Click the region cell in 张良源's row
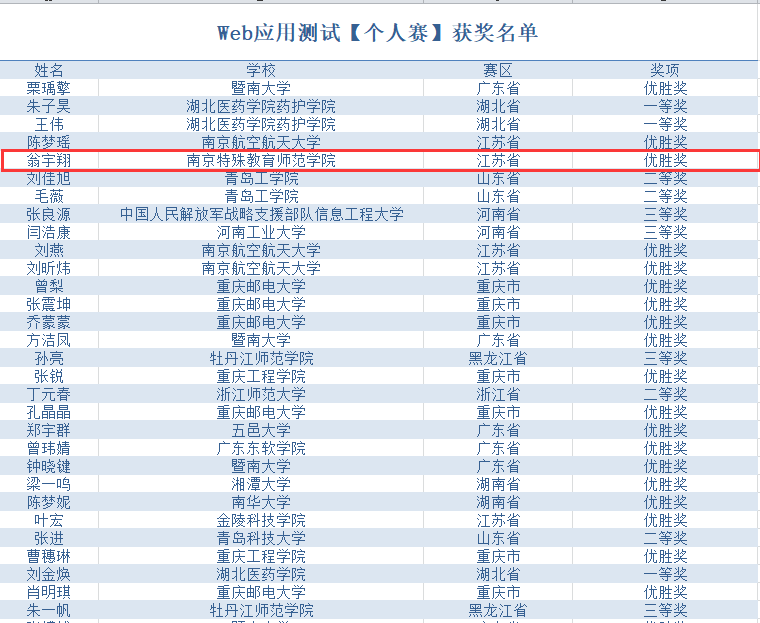Viewport: 760px width, 623px height. click(497, 214)
